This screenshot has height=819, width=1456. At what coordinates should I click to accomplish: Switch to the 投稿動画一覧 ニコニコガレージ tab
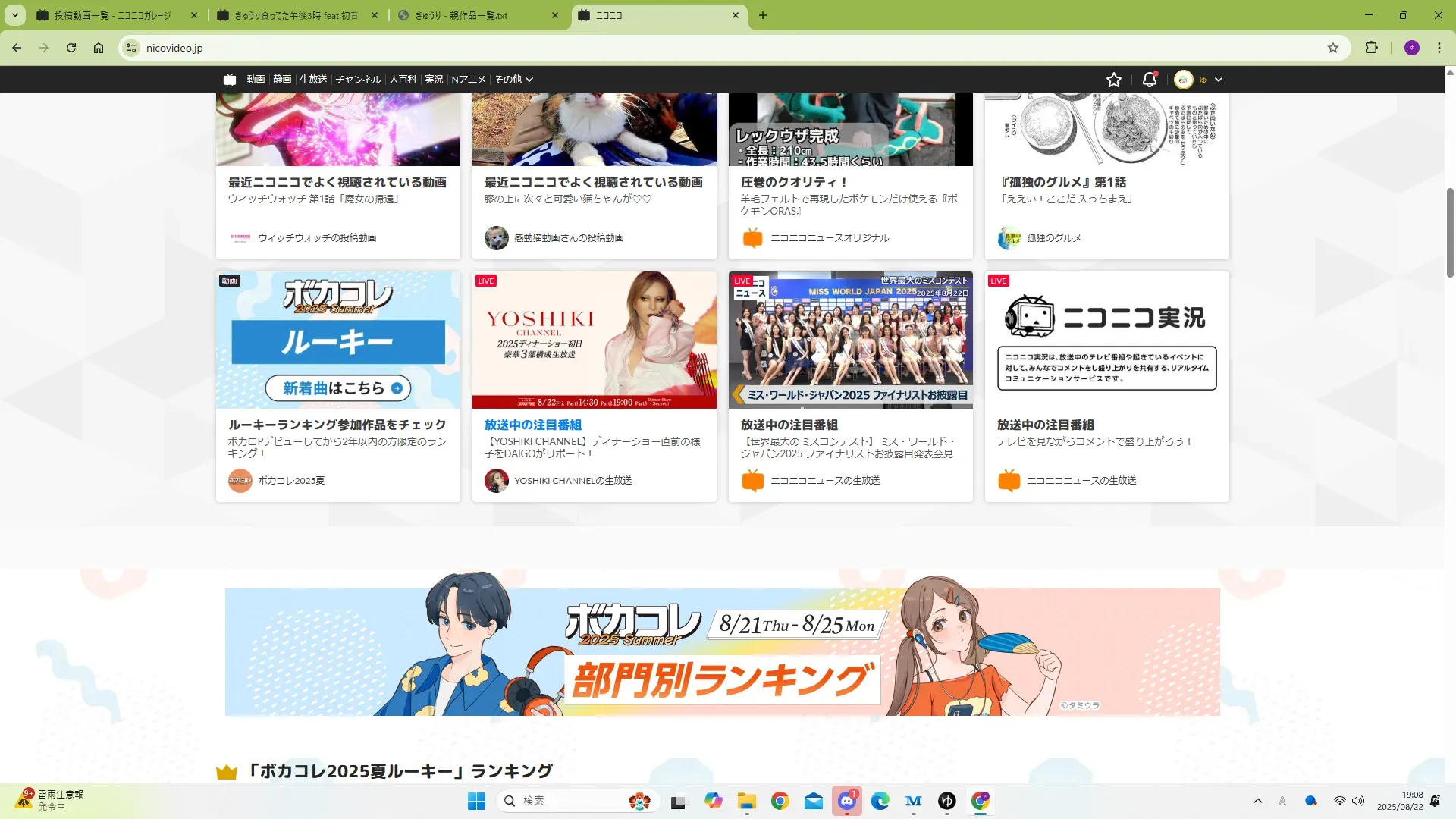112,15
